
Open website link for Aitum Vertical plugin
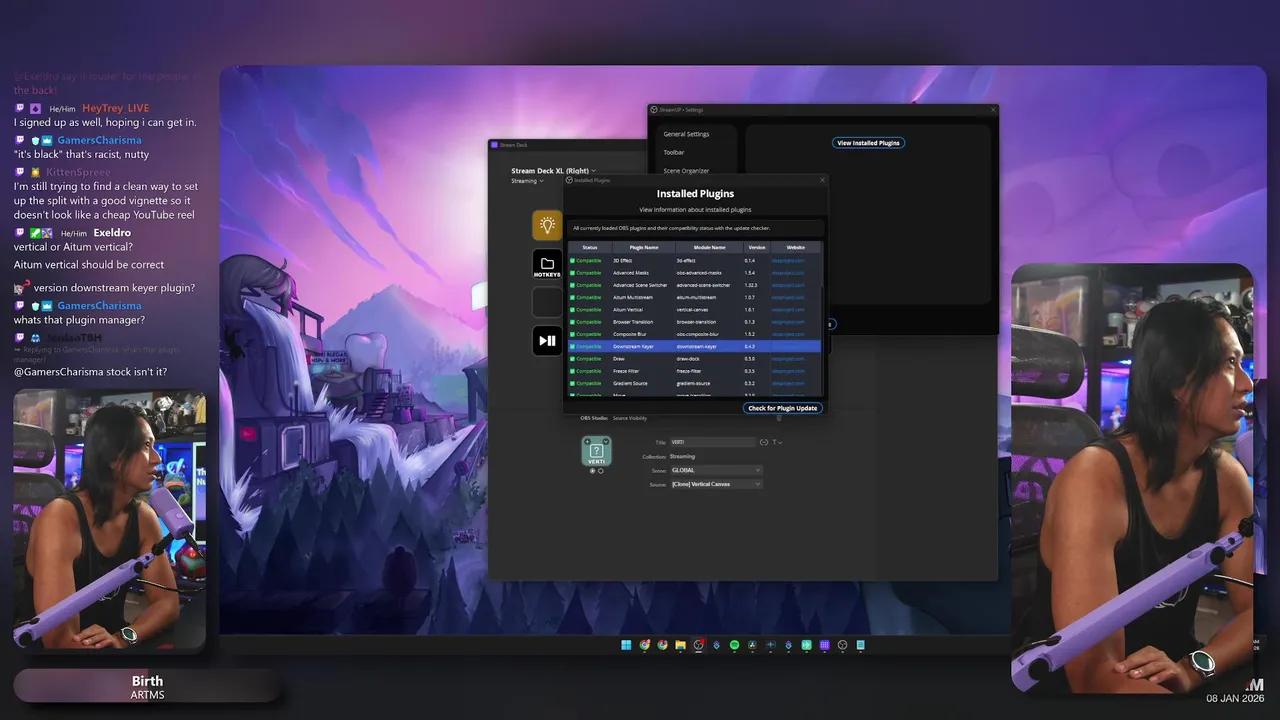[788, 310]
